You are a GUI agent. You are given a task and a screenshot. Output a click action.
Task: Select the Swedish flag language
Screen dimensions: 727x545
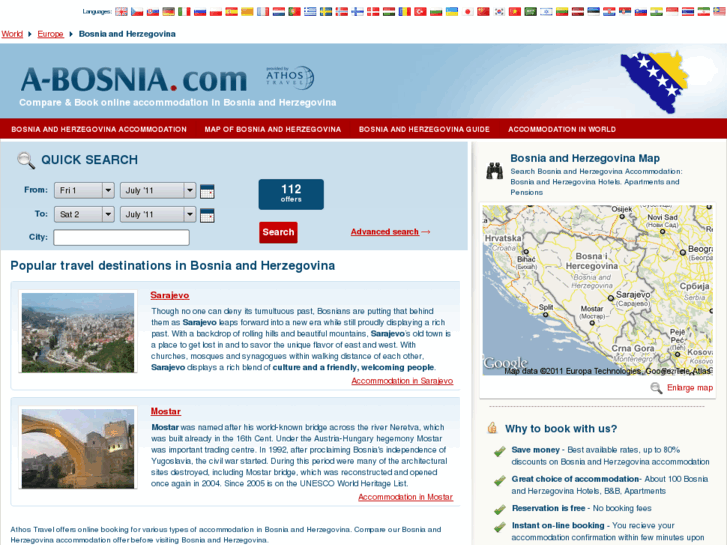tap(326, 12)
